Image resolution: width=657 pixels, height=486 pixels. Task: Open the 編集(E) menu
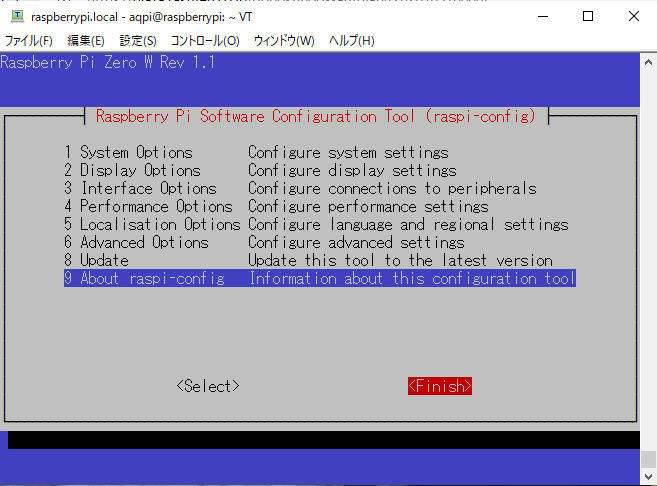coord(85,41)
